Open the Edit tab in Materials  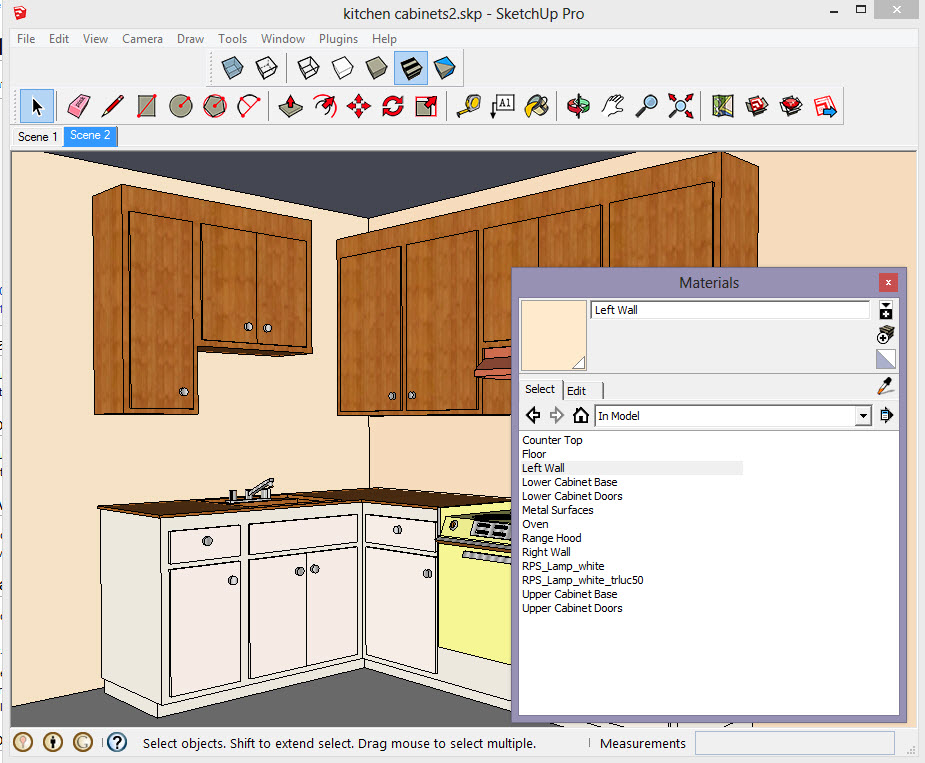click(x=577, y=390)
